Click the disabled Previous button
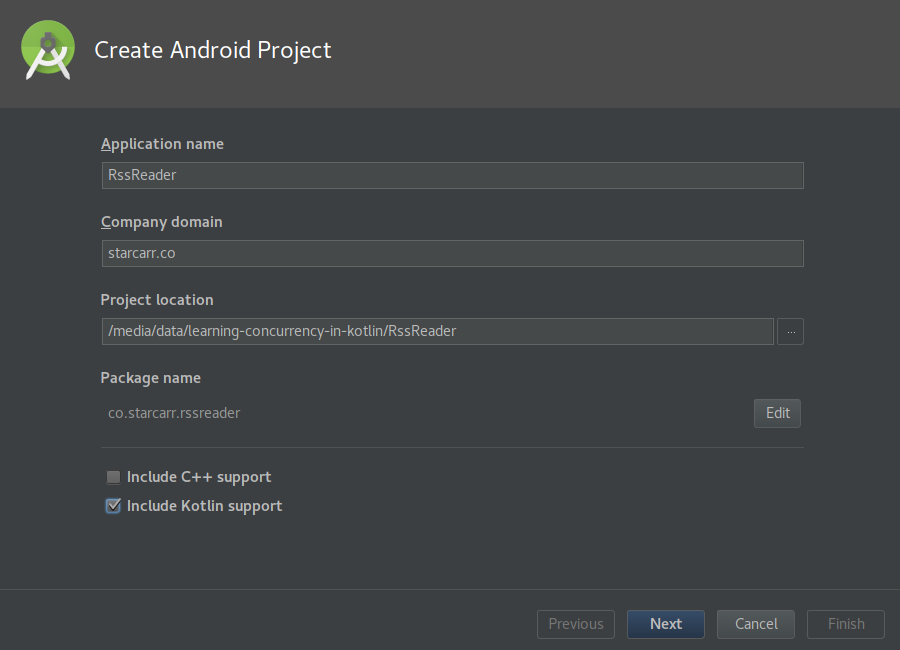This screenshot has width=900, height=650. (576, 624)
